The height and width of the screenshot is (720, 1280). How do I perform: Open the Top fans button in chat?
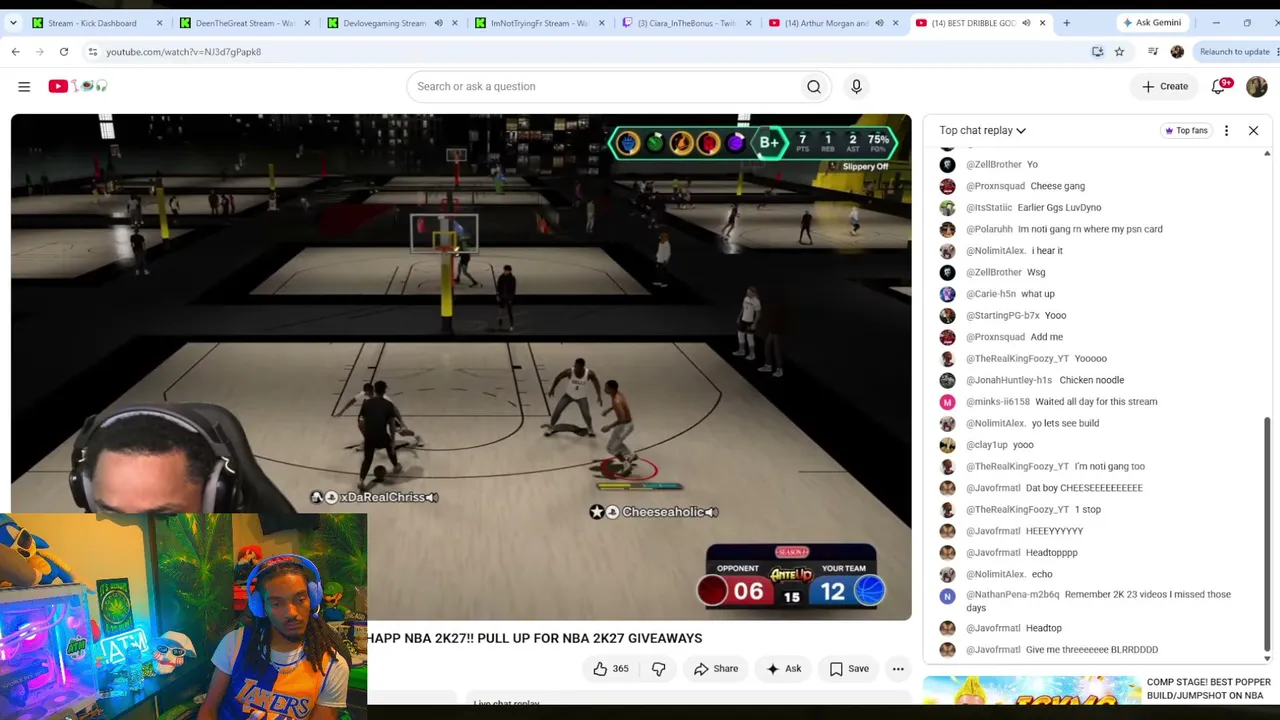1186,130
